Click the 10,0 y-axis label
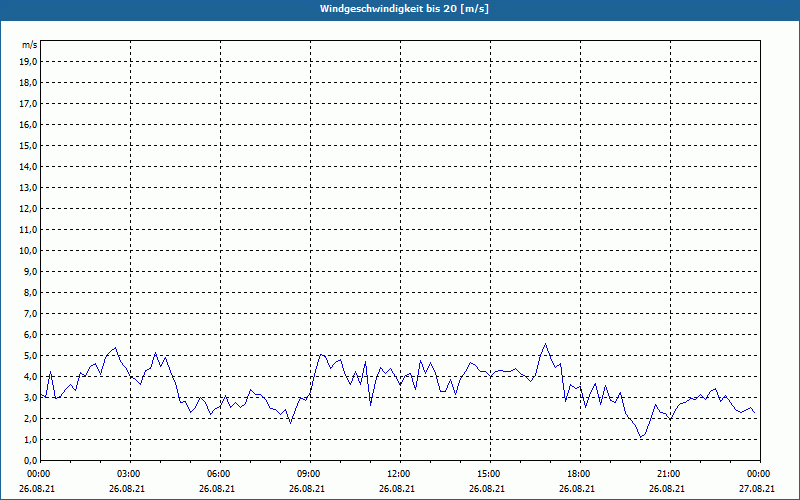 tap(28, 251)
